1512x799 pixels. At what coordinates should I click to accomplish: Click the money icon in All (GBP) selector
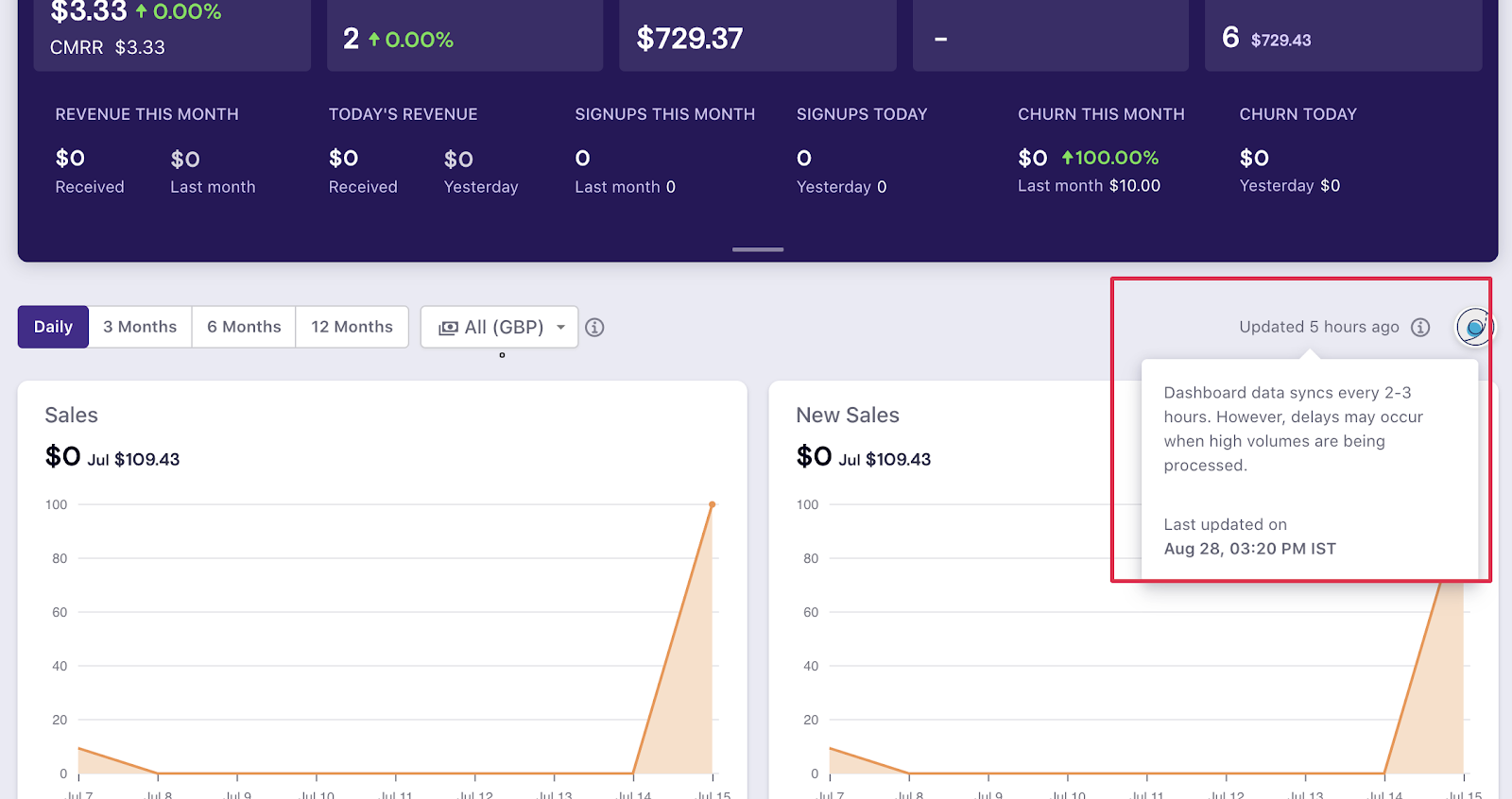click(448, 328)
